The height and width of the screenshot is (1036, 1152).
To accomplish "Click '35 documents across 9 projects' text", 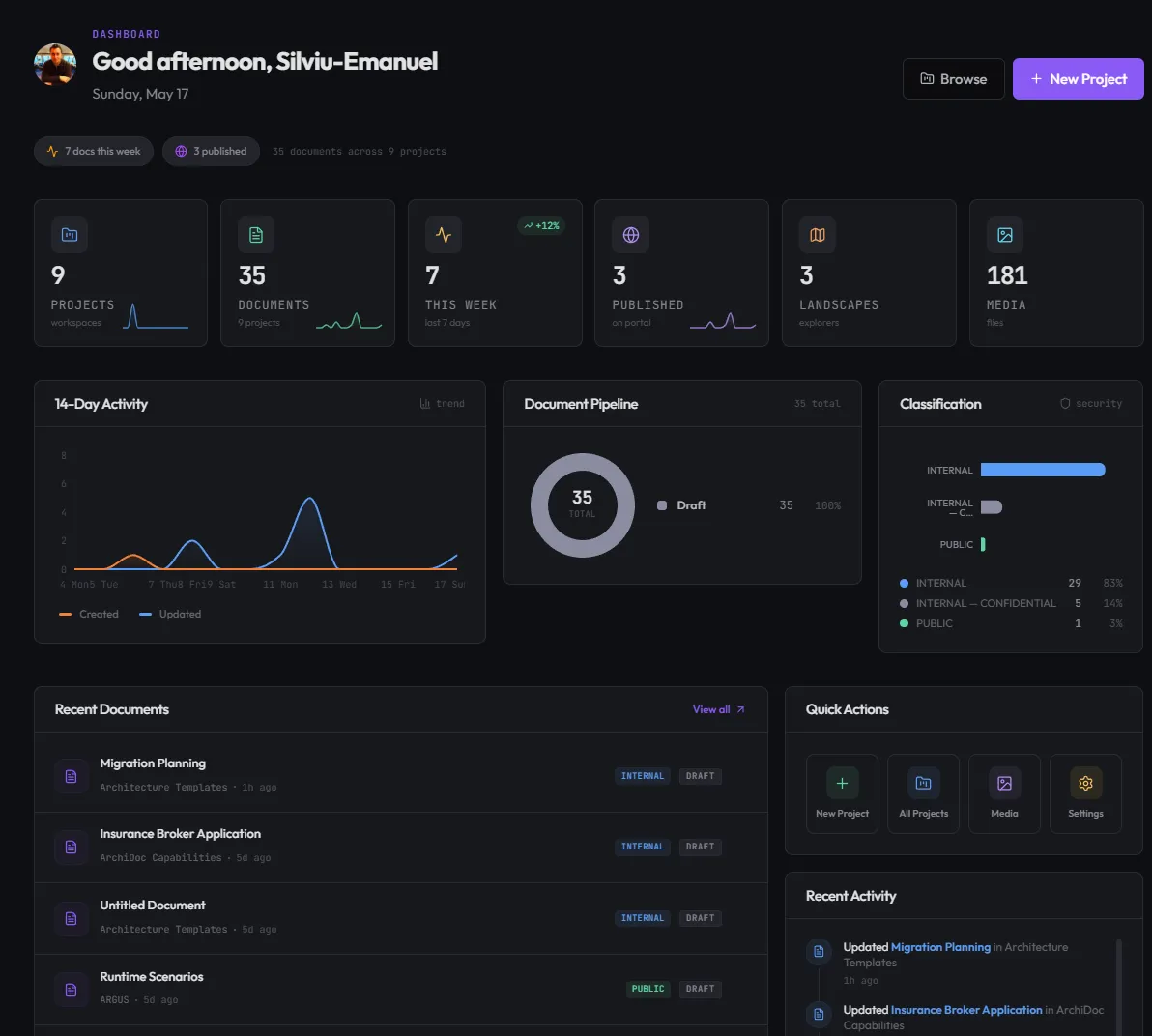I will click(360, 152).
